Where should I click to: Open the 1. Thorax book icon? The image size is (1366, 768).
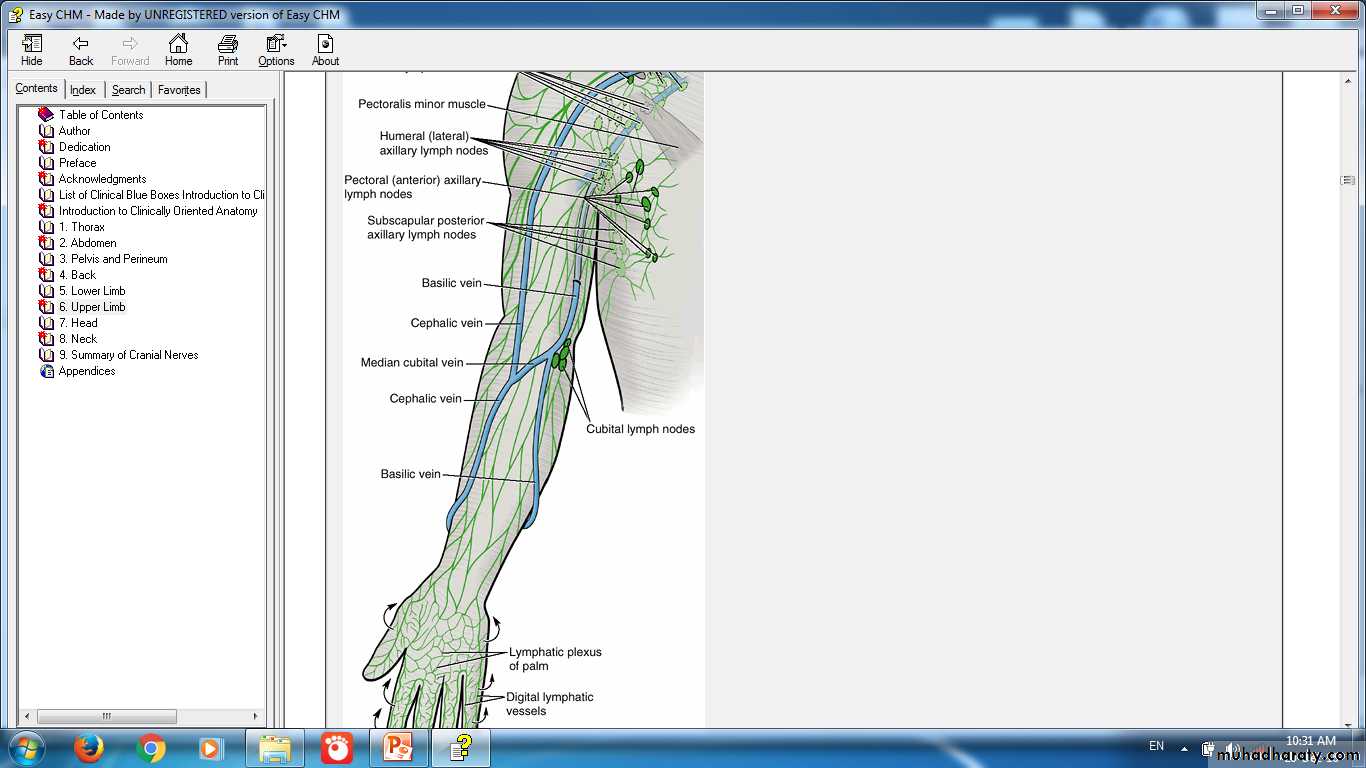pos(46,227)
